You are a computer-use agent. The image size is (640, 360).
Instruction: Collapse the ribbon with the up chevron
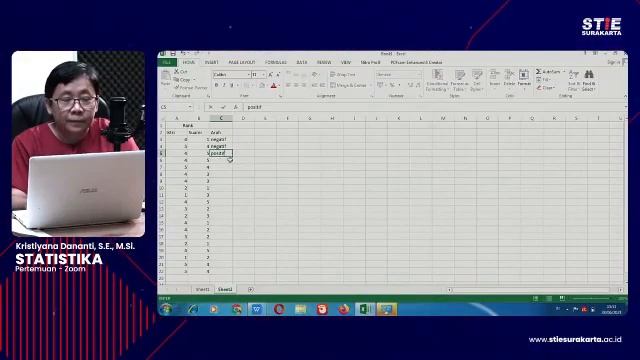(625, 96)
